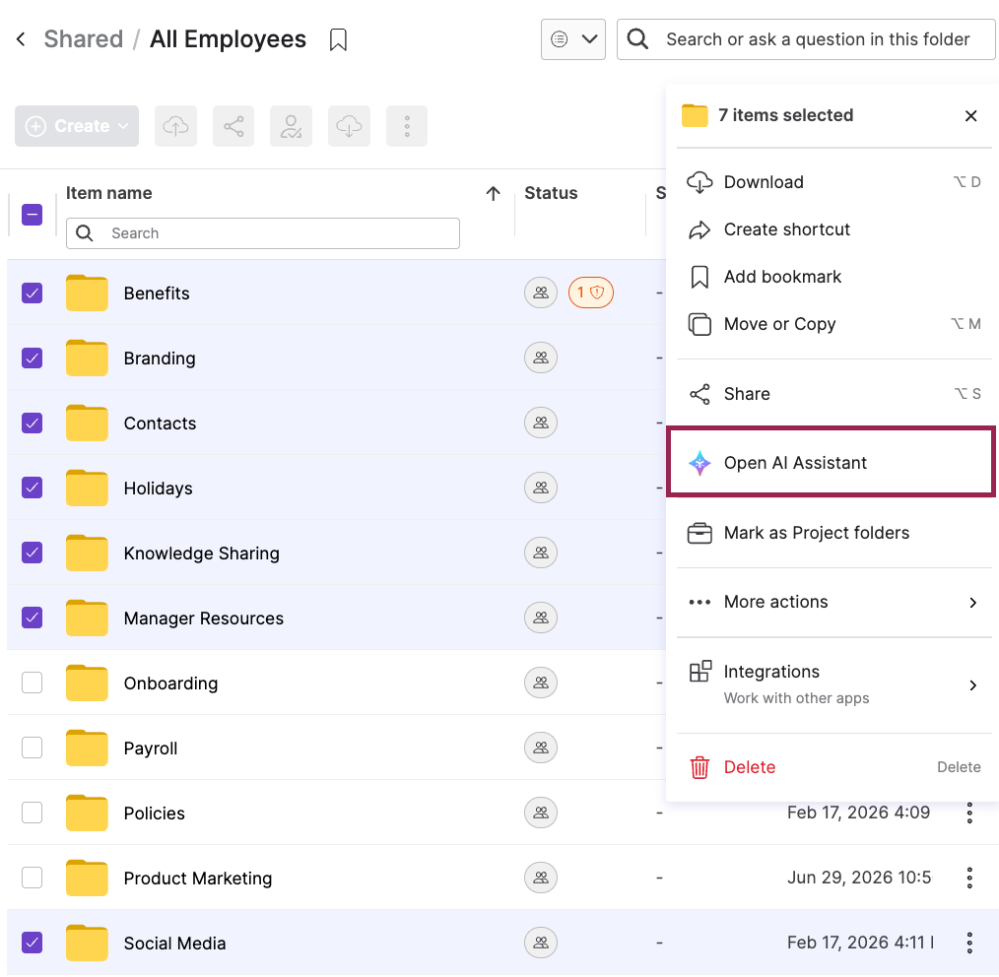Screen dimensions: 999x977
Task: Expand the More actions submenu
Action: click(833, 602)
